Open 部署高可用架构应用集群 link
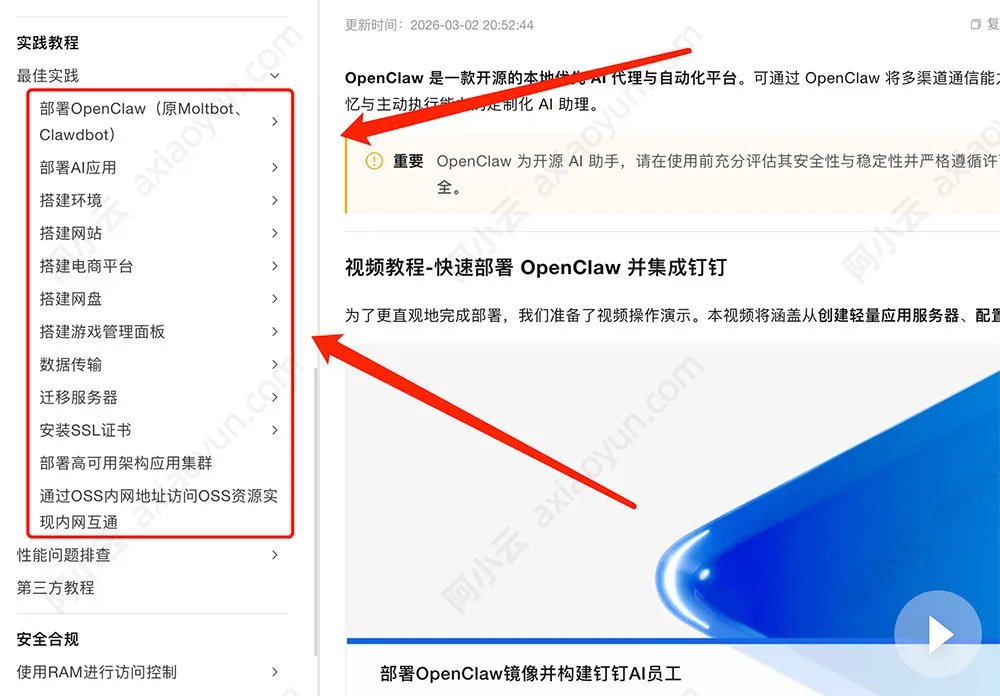1000x696 pixels. 126,463
